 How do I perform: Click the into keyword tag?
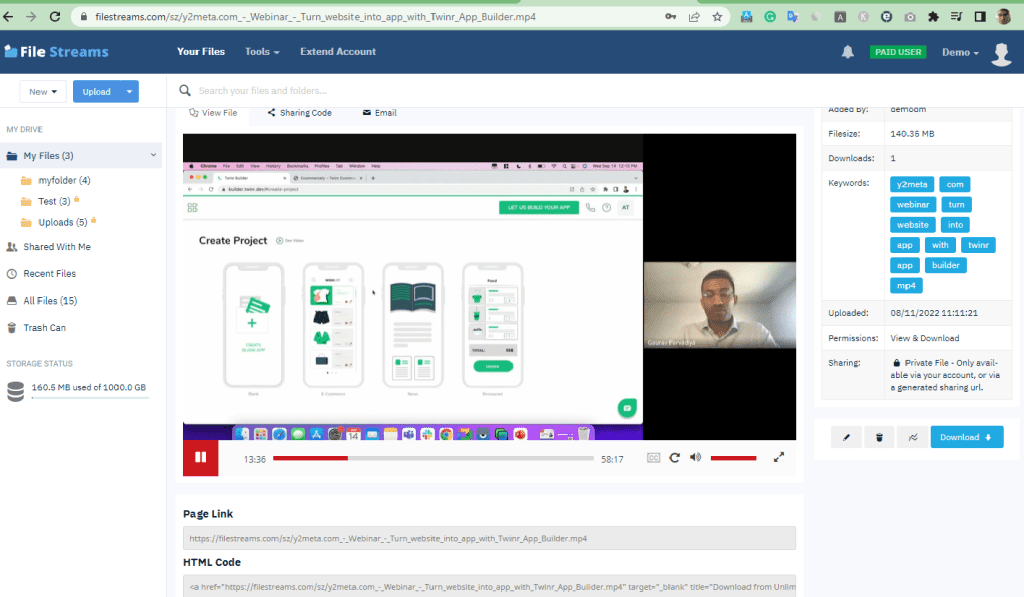tap(955, 225)
